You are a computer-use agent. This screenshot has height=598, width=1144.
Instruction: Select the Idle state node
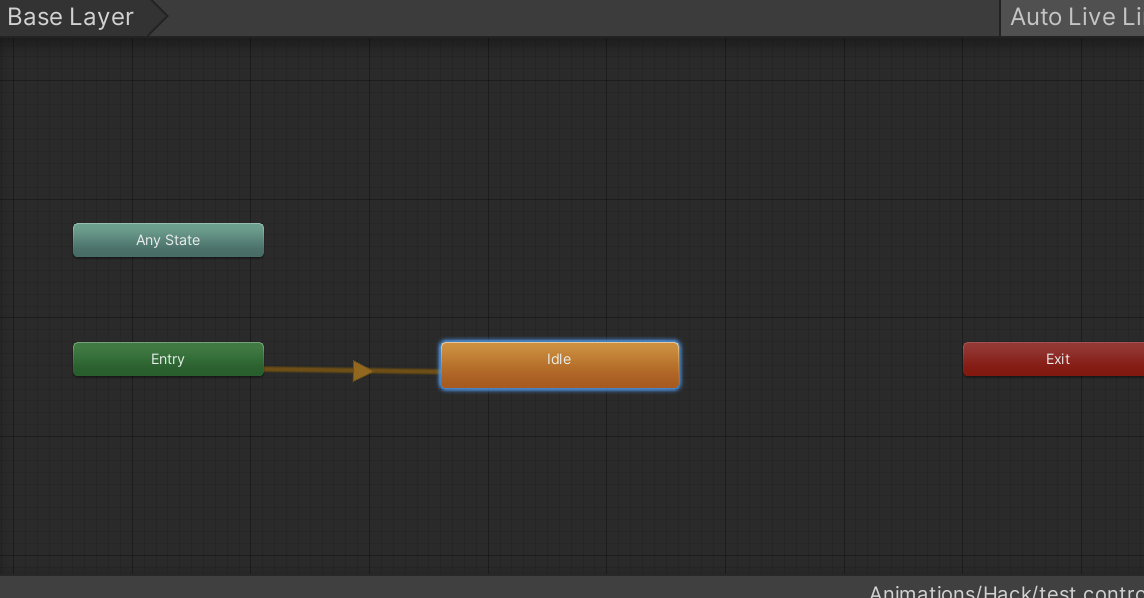coord(560,365)
